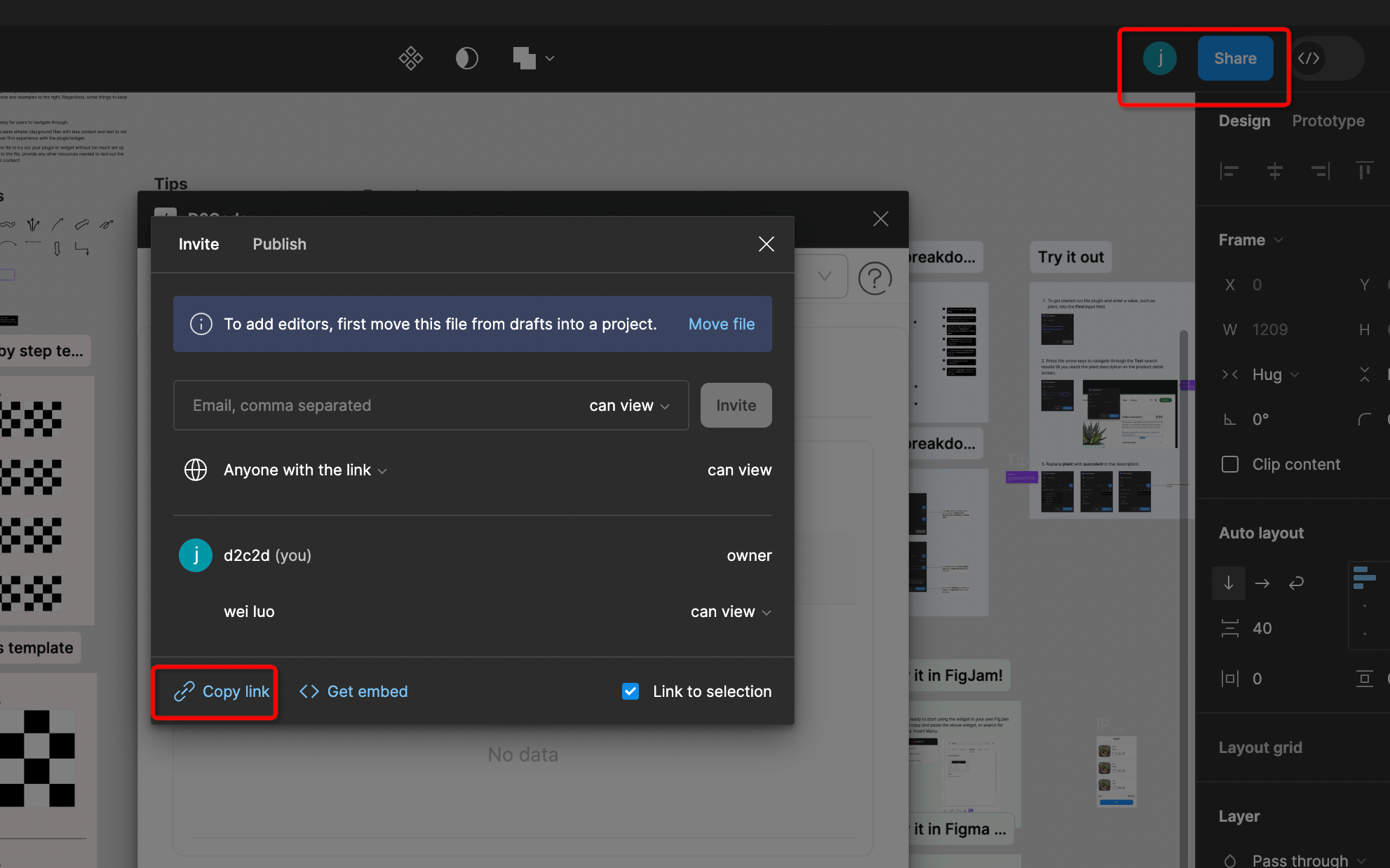Click the embed code icon top-right
This screenshot has height=868, width=1390.
click(1308, 58)
